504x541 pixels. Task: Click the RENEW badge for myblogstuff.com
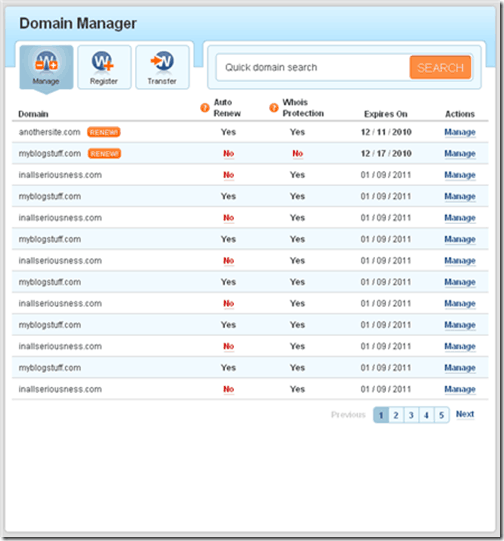105,154
